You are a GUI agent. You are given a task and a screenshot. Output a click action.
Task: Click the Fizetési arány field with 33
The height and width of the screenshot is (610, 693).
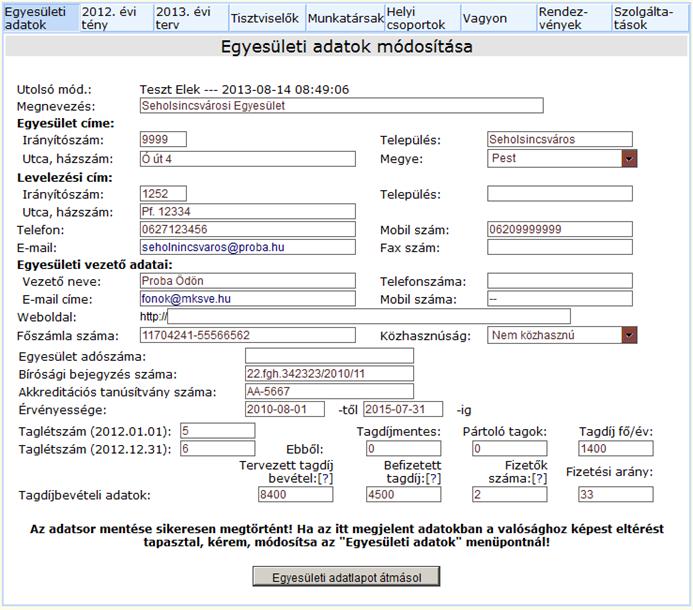pos(616,494)
